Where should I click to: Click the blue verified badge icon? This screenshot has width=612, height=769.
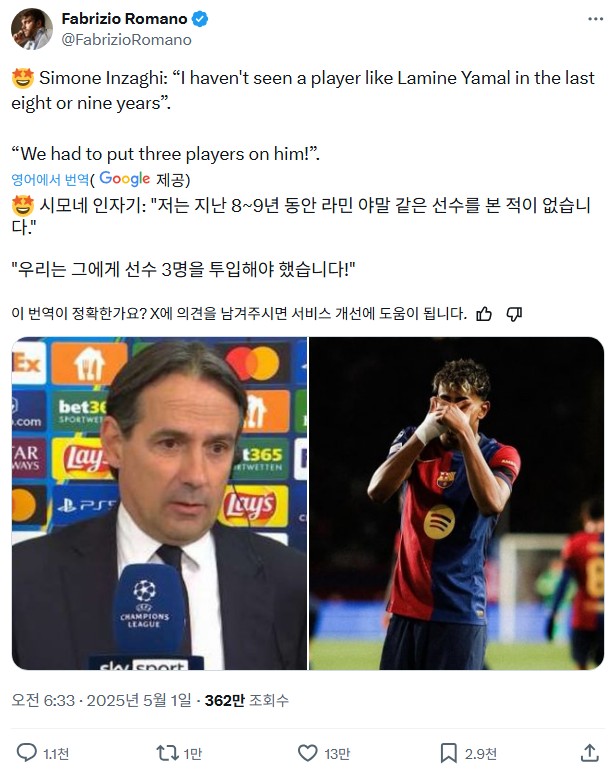200,19
